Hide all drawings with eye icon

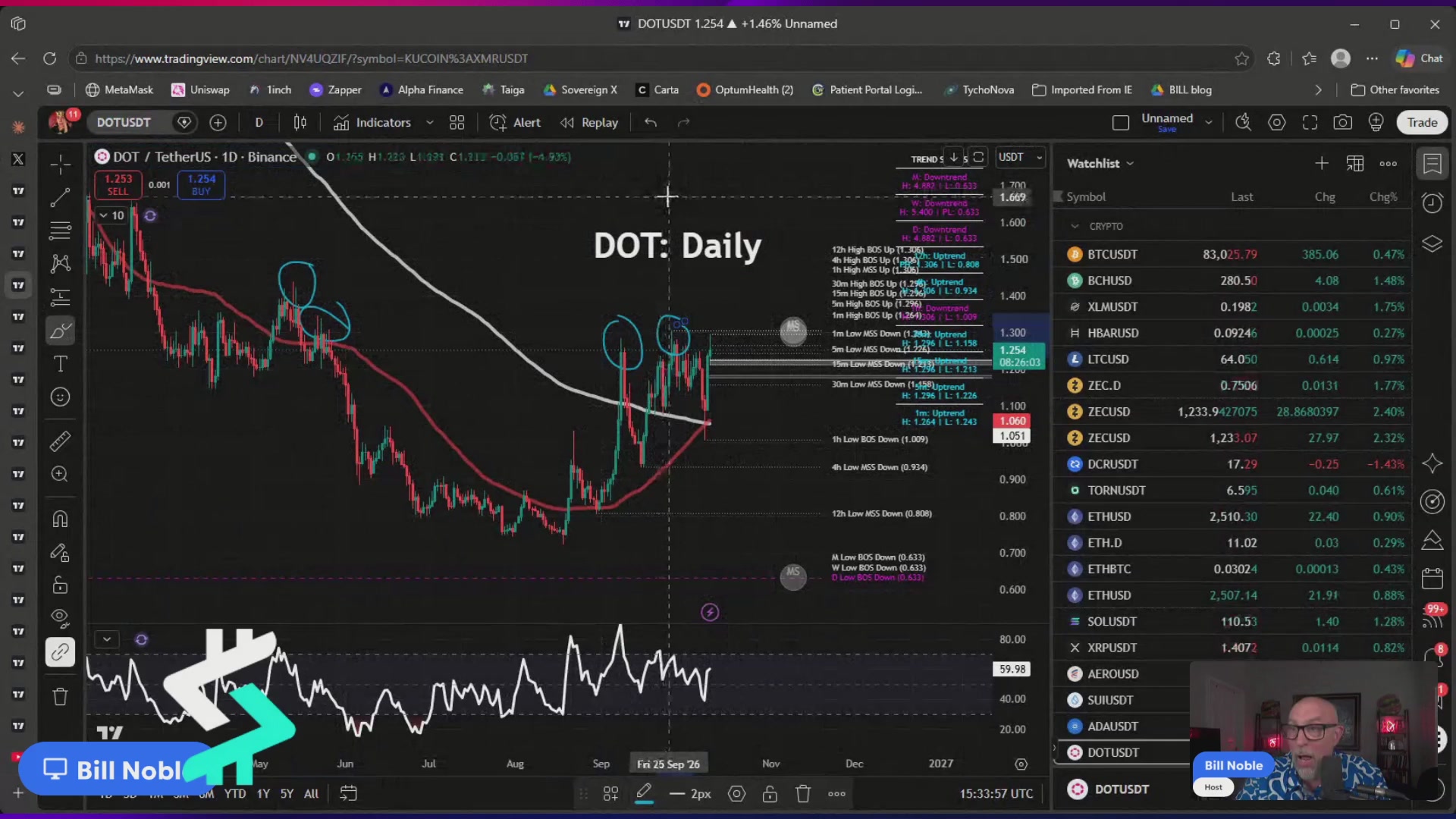pyautogui.click(x=60, y=617)
